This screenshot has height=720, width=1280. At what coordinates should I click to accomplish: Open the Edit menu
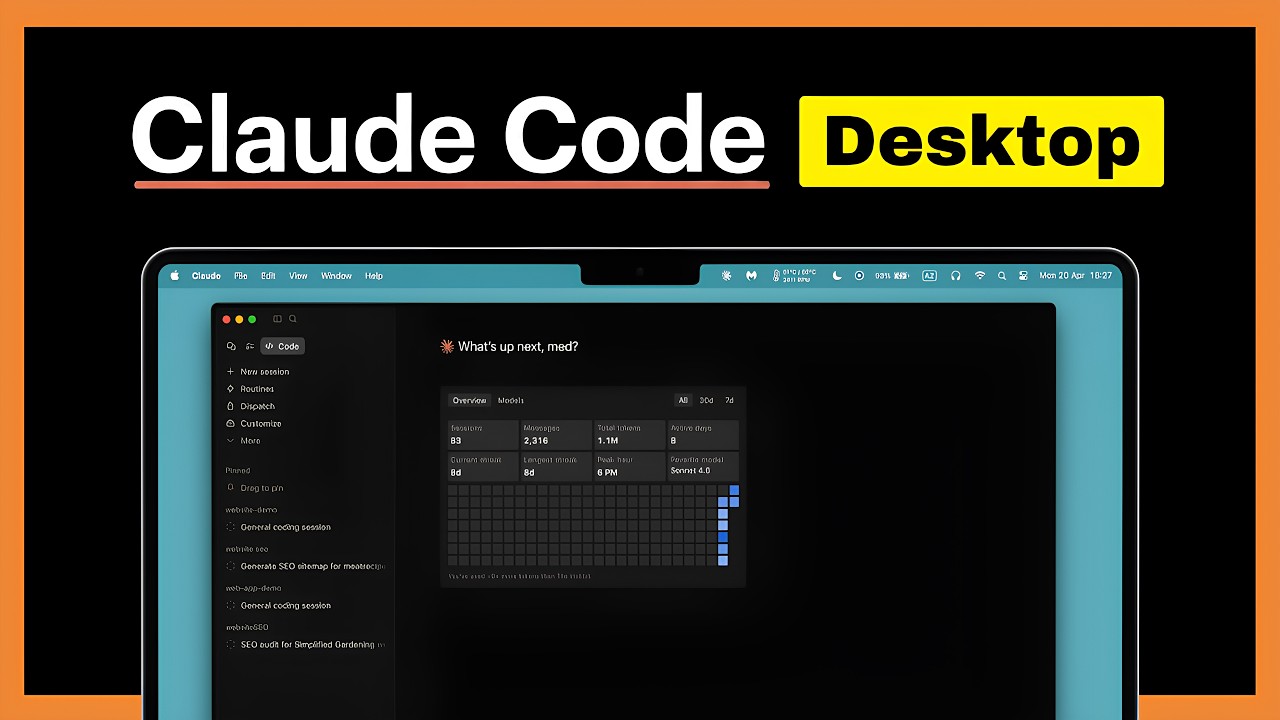pos(268,276)
